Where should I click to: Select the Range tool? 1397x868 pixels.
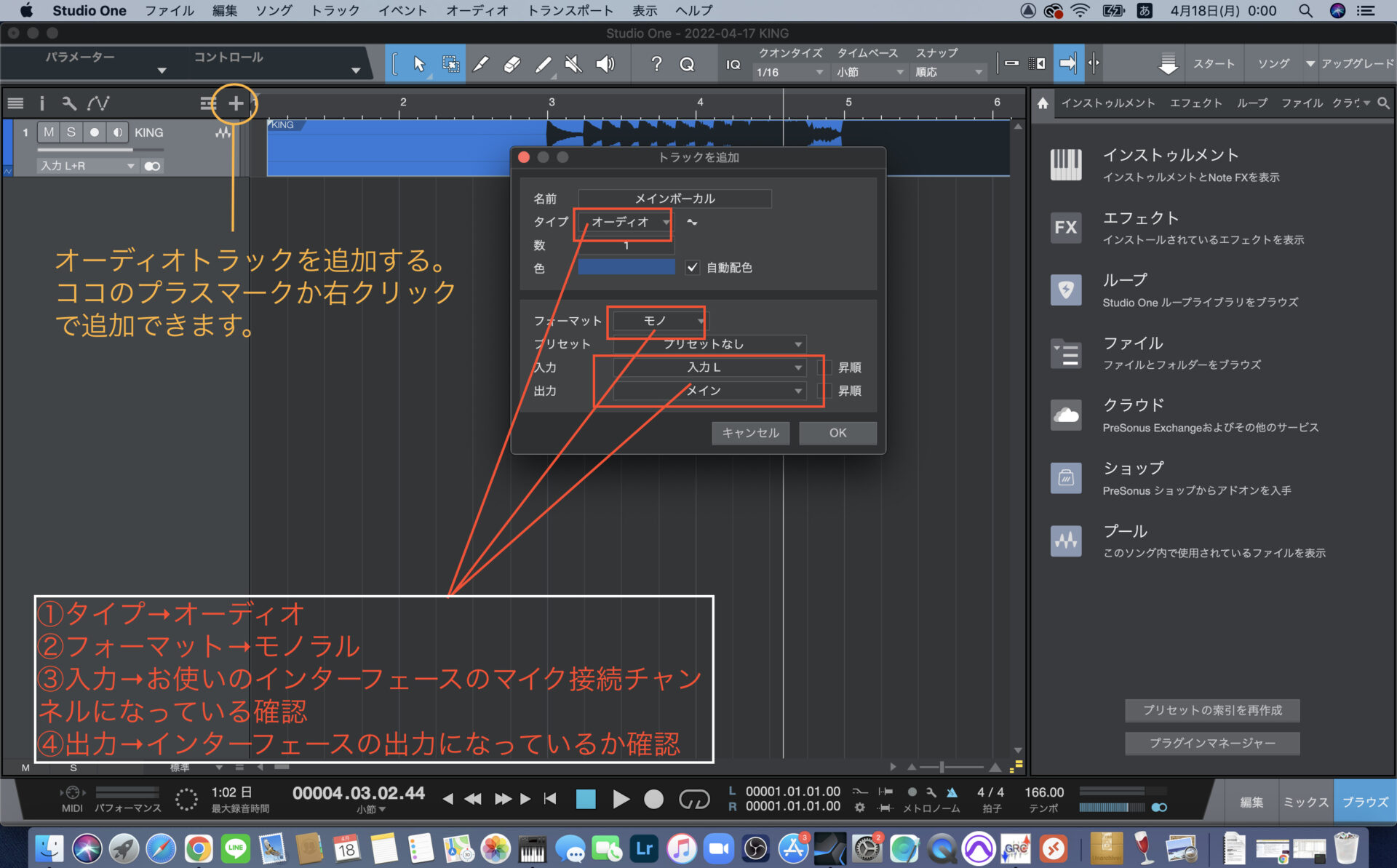(450, 65)
